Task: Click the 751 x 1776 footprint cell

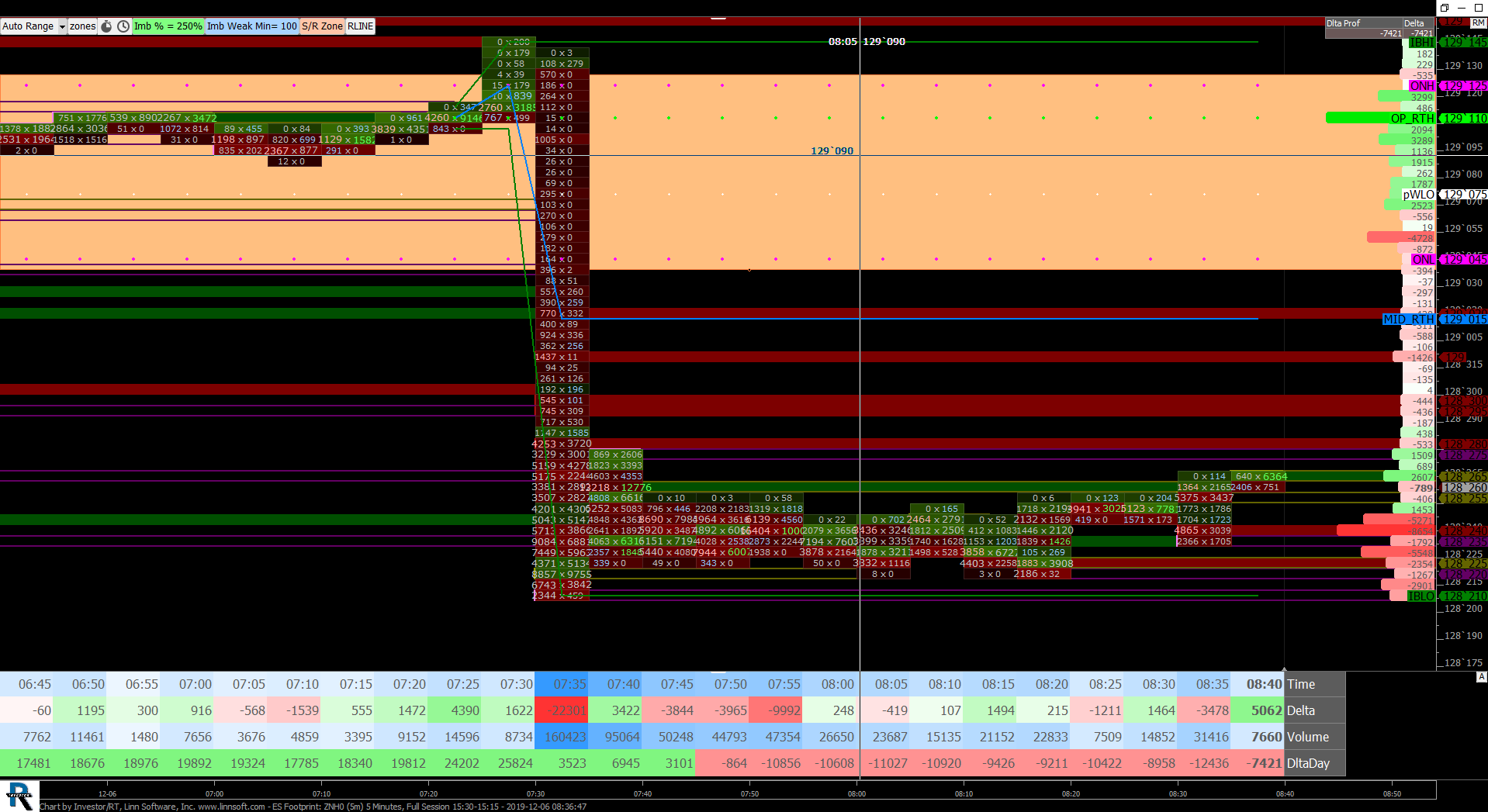Action: pyautogui.click(x=81, y=118)
